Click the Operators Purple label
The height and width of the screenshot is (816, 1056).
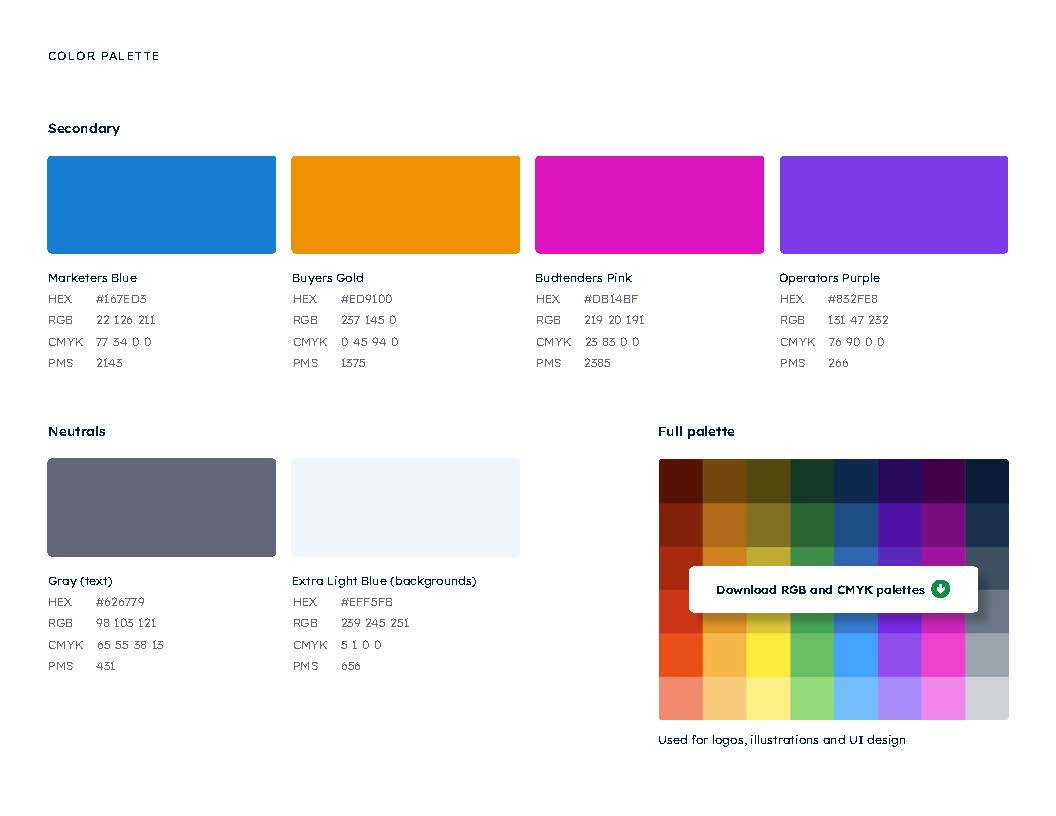click(830, 278)
